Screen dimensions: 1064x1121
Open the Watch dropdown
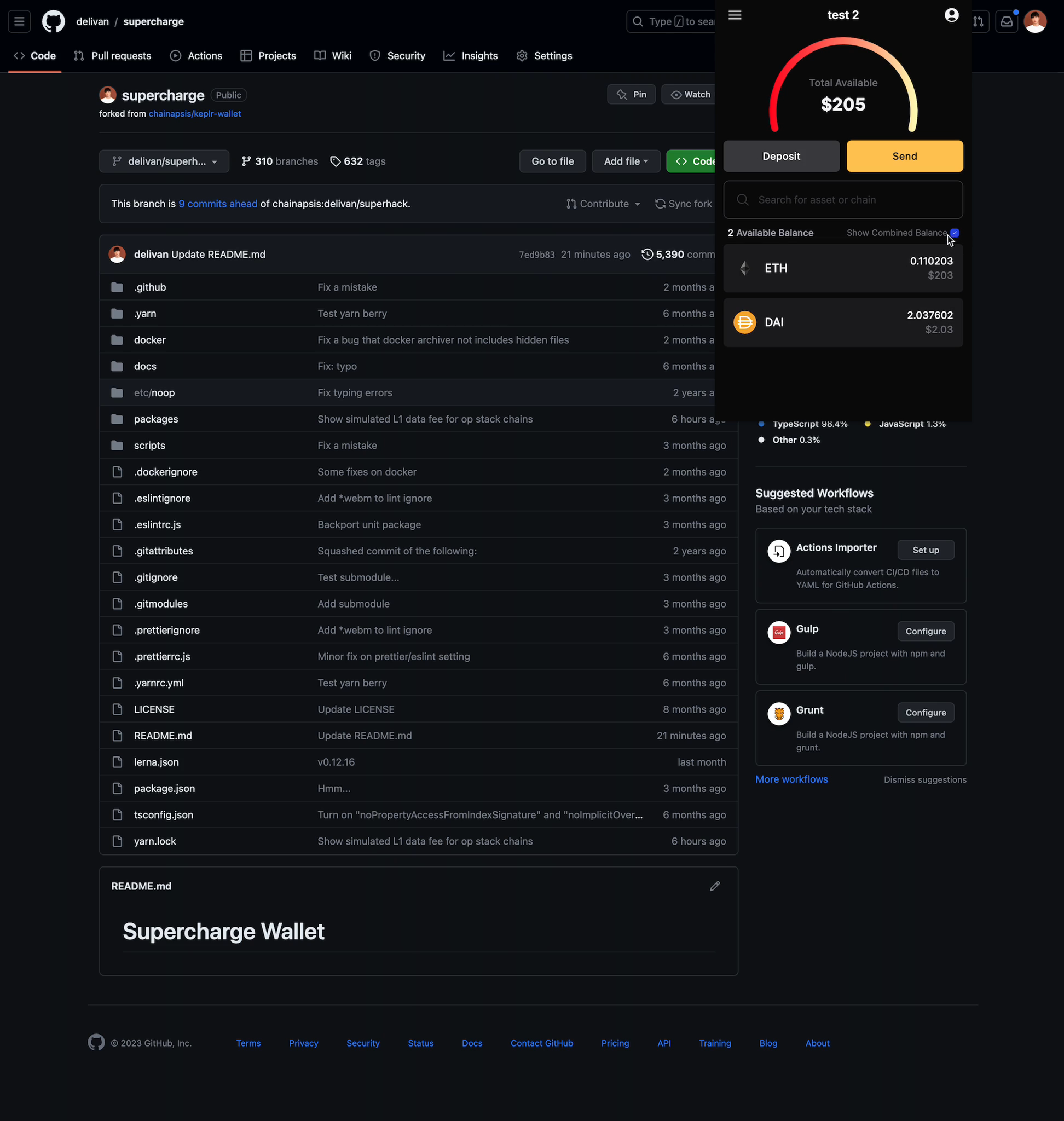[689, 94]
